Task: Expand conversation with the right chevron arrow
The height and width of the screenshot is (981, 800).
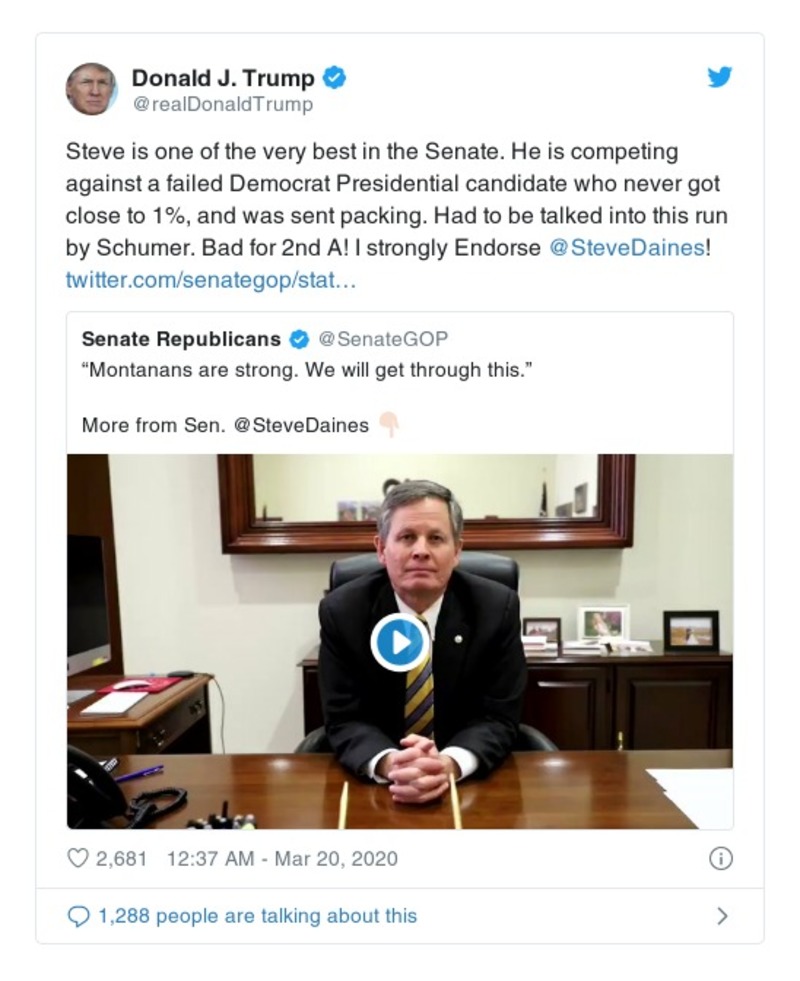Action: click(722, 916)
